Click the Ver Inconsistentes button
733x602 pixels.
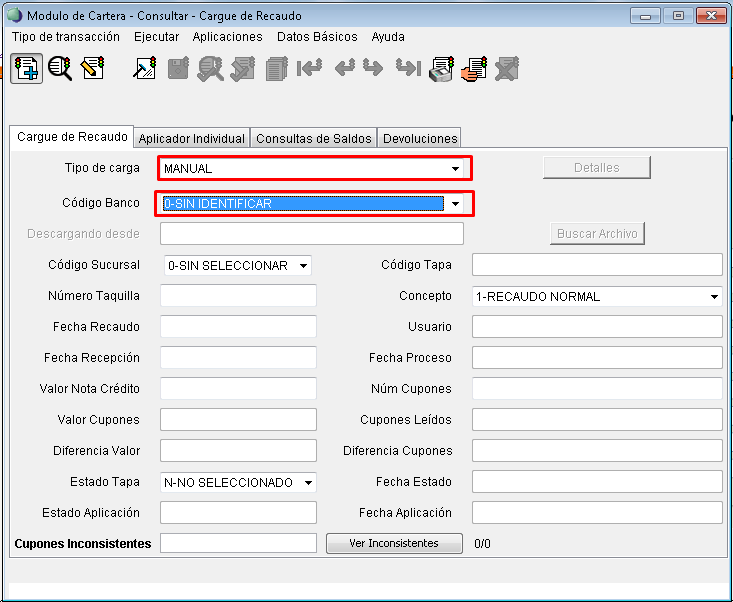click(394, 543)
